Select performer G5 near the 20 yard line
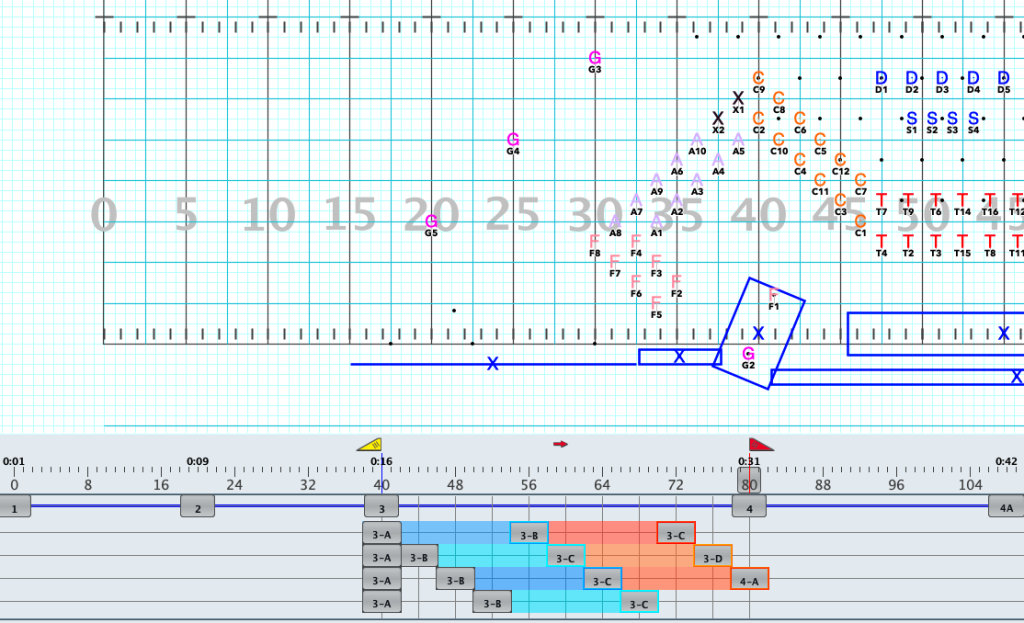Image resolution: width=1024 pixels, height=623 pixels. point(430,219)
